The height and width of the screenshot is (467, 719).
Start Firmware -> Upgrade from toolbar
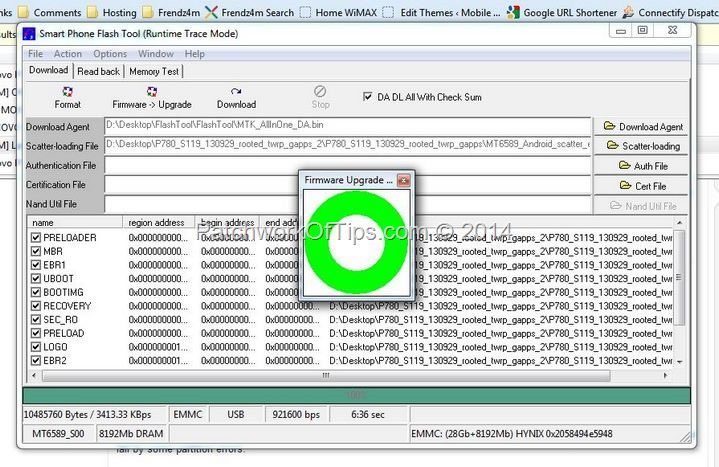click(x=152, y=98)
